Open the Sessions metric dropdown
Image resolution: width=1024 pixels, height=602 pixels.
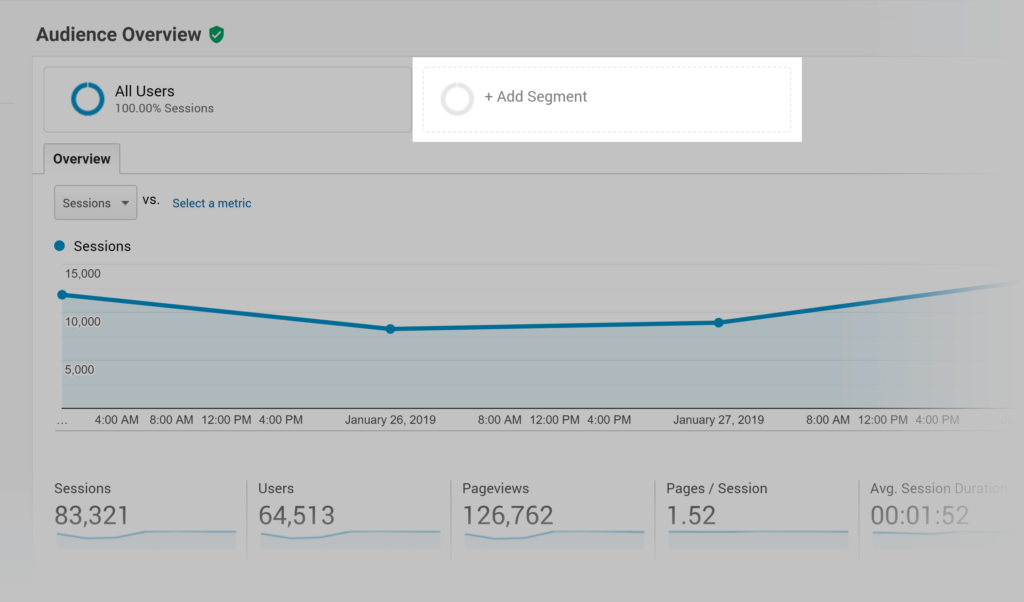pyautogui.click(x=95, y=202)
